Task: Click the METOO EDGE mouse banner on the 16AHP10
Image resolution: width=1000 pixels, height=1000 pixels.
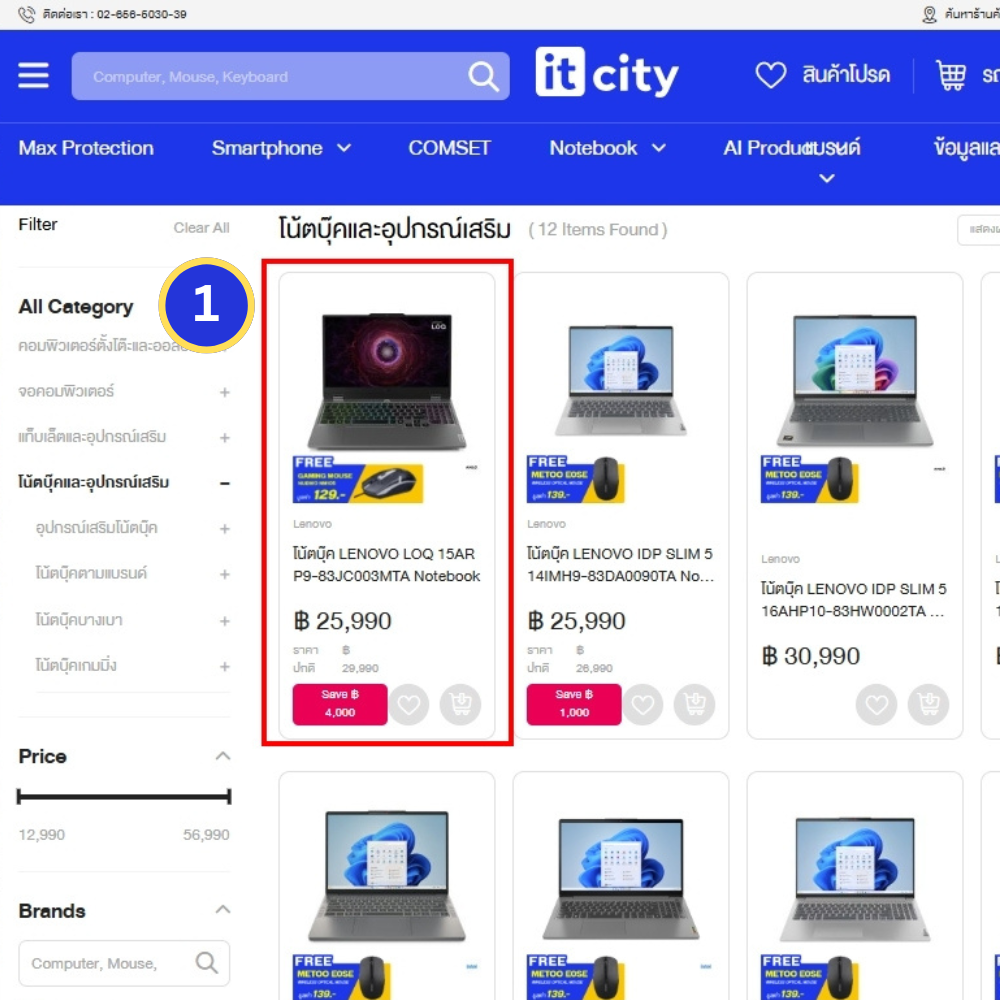Action: pyautogui.click(x=810, y=480)
